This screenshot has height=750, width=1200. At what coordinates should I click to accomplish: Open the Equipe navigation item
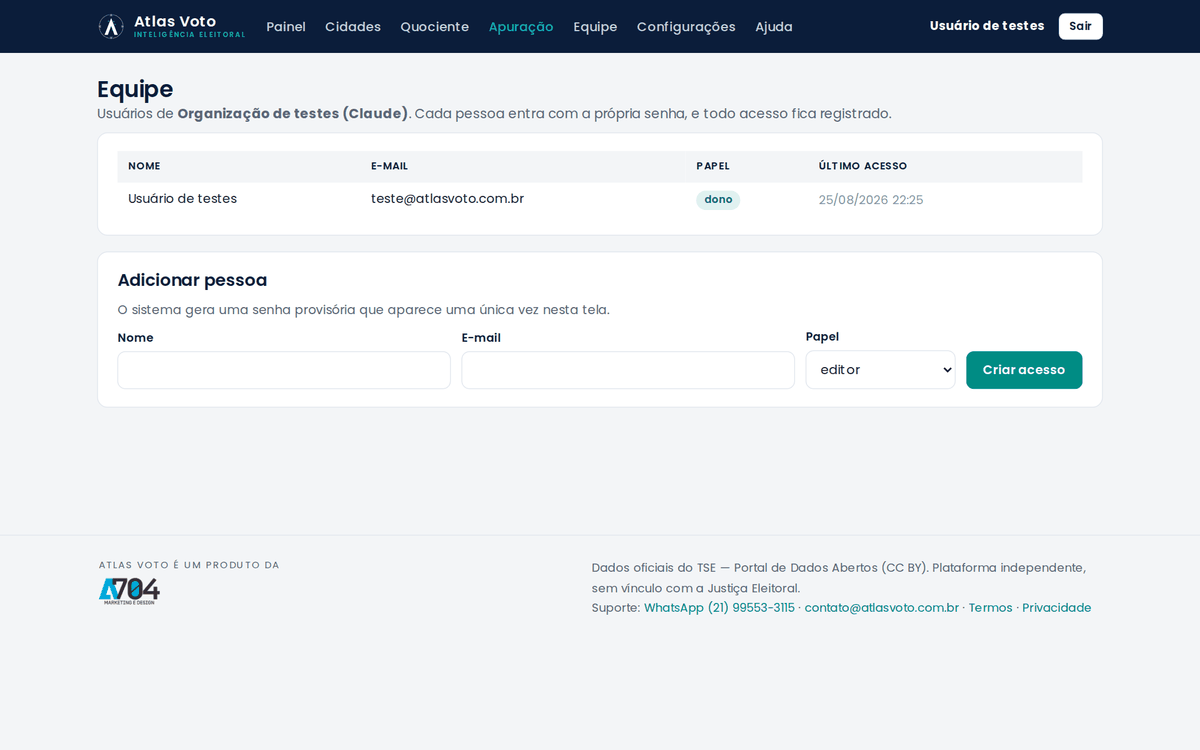point(595,27)
